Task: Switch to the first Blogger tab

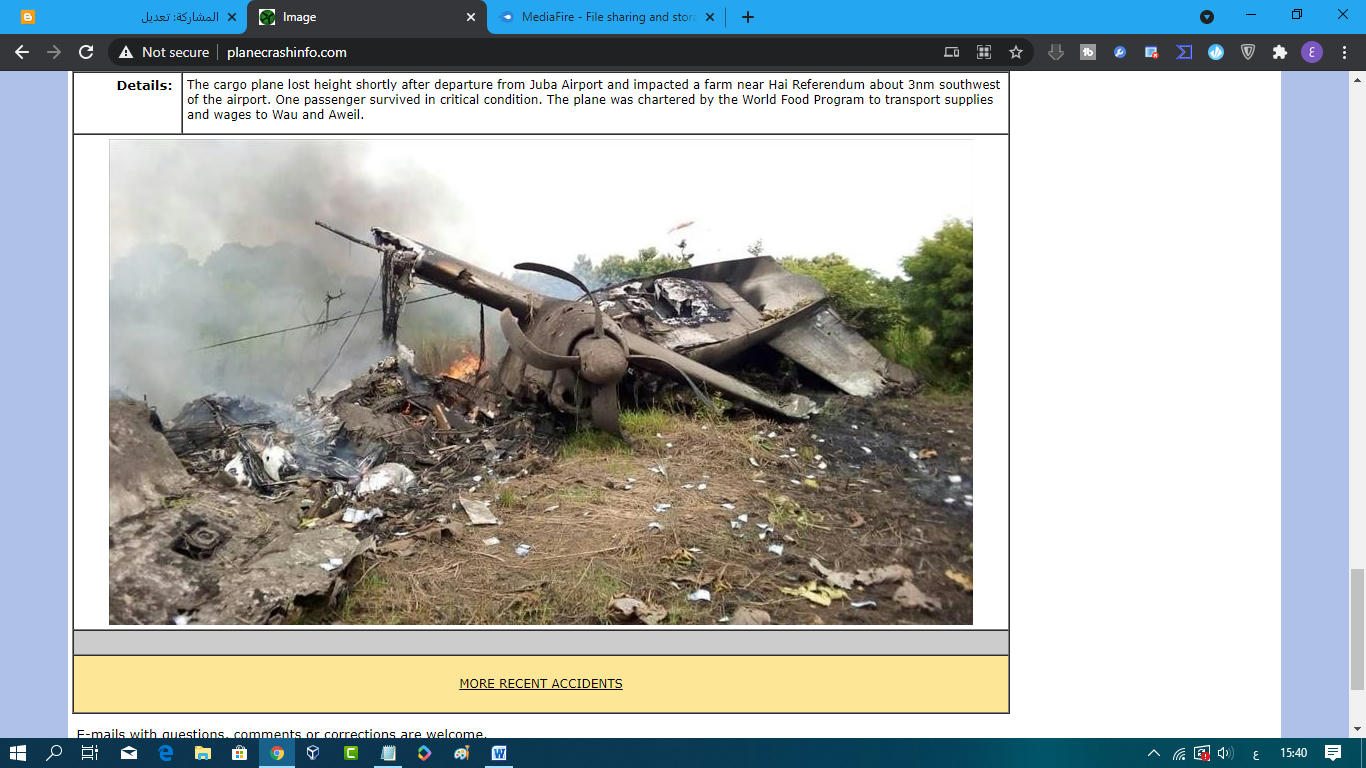Action: coord(130,17)
